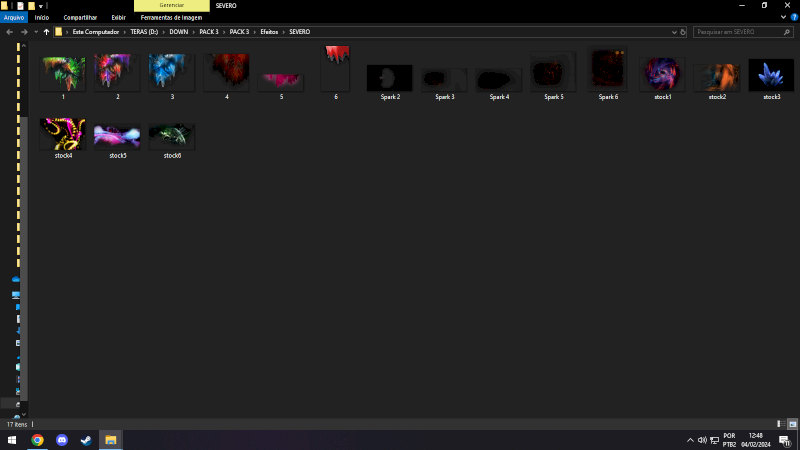Viewport: 800px width, 450px height.
Task: Click Este Computador in address bar
Action: tap(95, 32)
